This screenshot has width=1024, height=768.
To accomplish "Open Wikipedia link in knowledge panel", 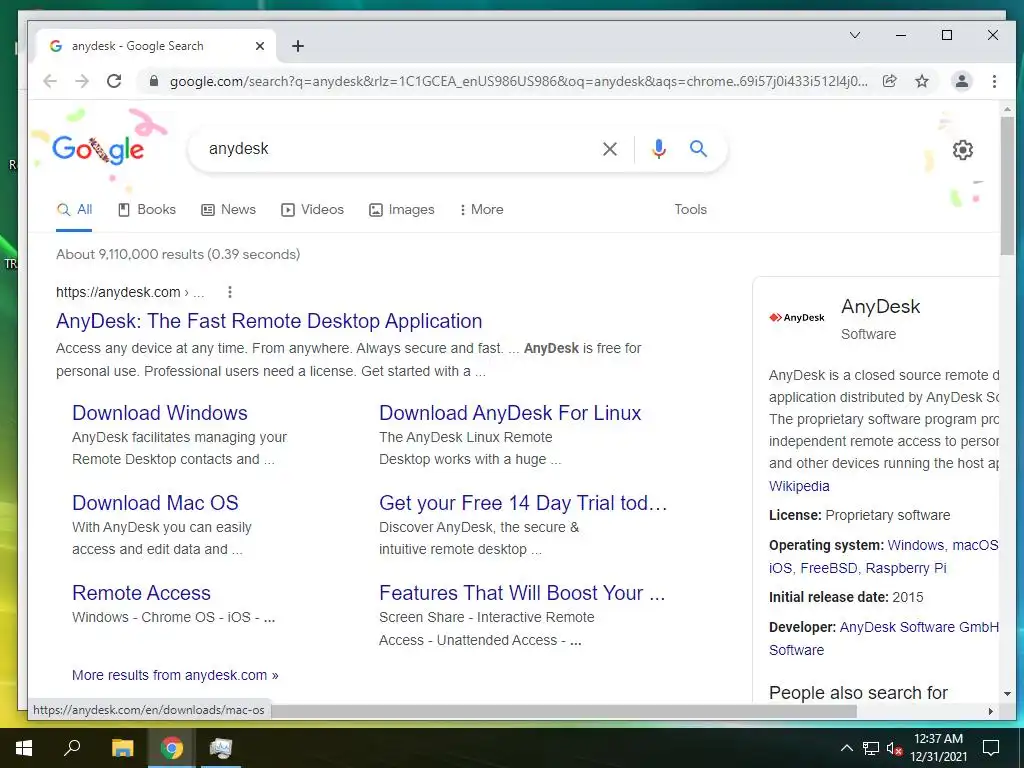I will (x=799, y=486).
